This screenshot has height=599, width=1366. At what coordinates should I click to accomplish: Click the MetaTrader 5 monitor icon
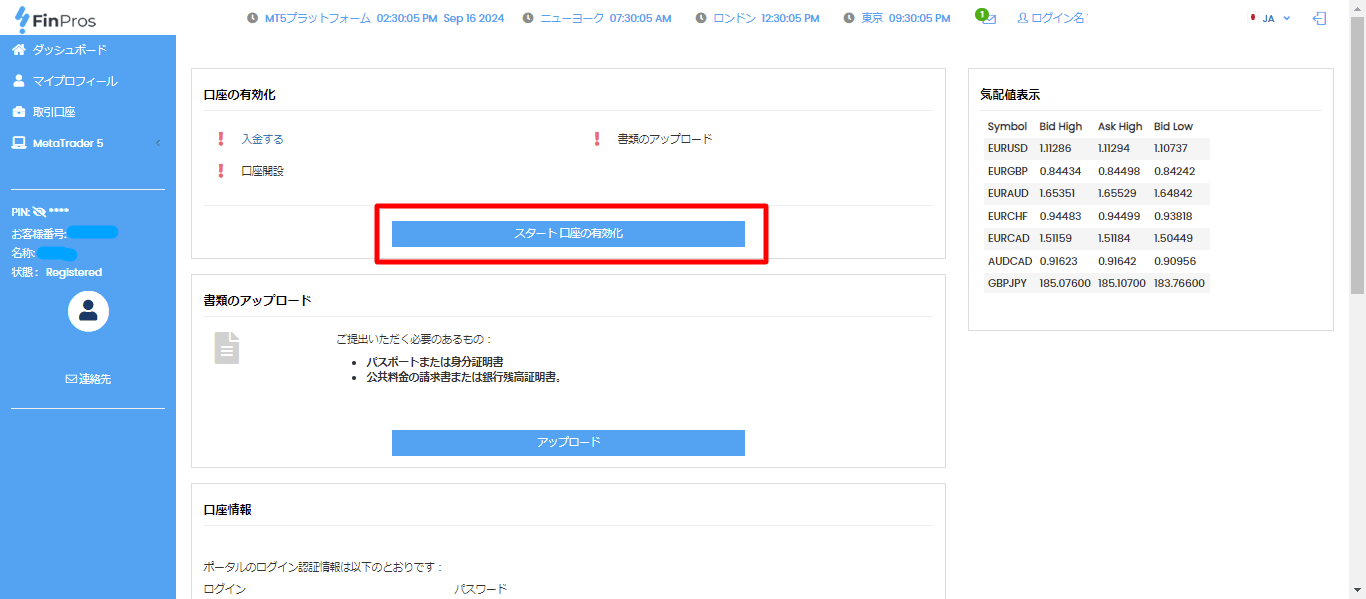pyautogui.click(x=20, y=143)
